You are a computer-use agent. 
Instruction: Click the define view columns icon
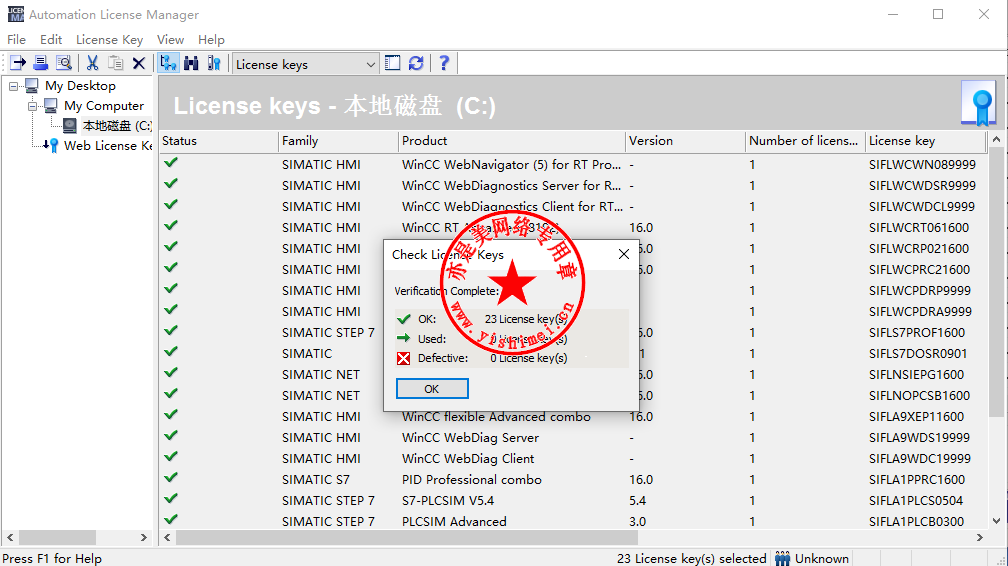pyautogui.click(x=392, y=63)
